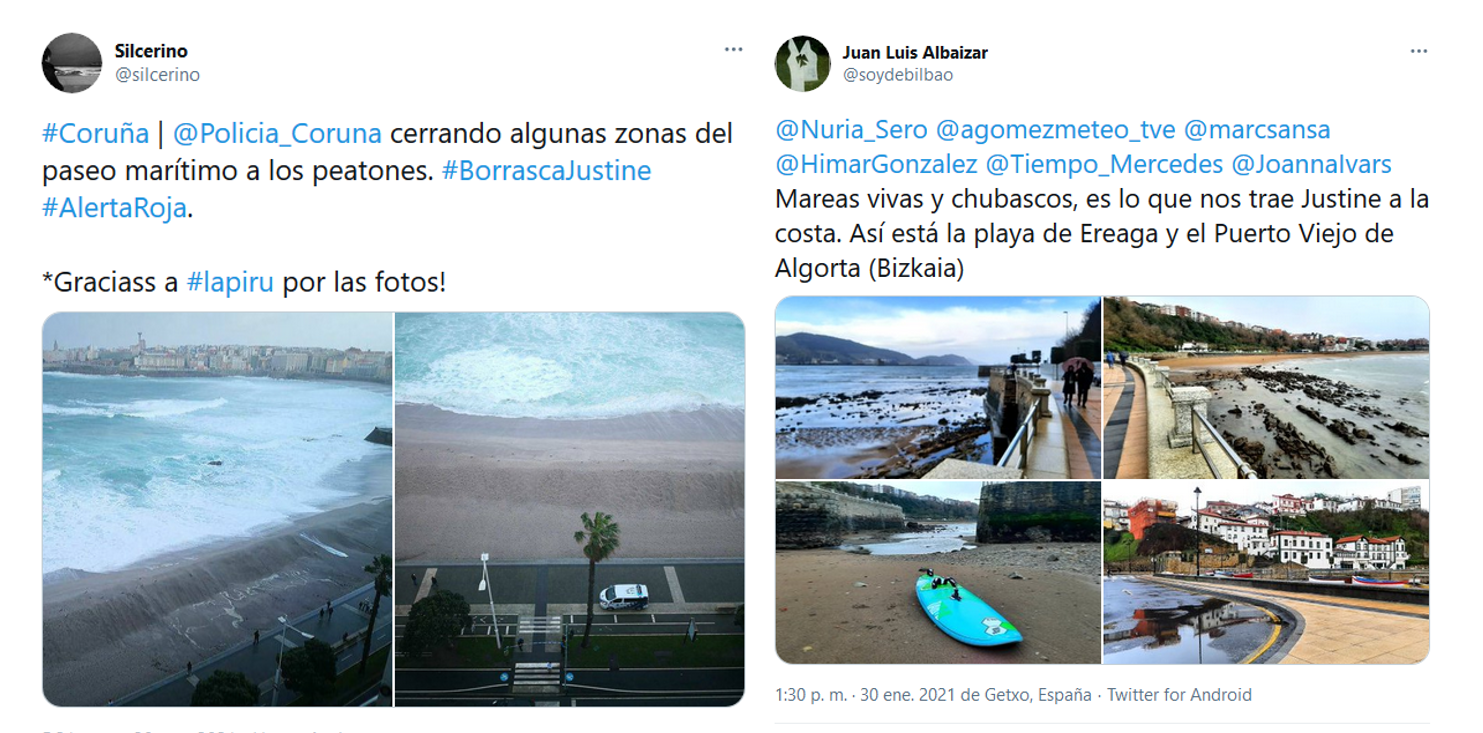Open the @Joannalvars mention
Viewport: 1483px width, 733px height.
click(1311, 165)
